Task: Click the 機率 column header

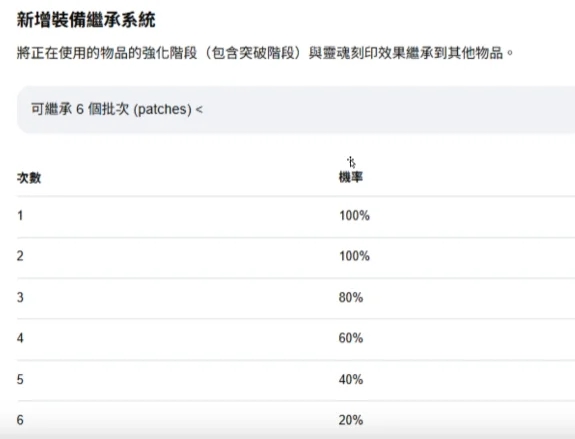Action: tap(351, 178)
